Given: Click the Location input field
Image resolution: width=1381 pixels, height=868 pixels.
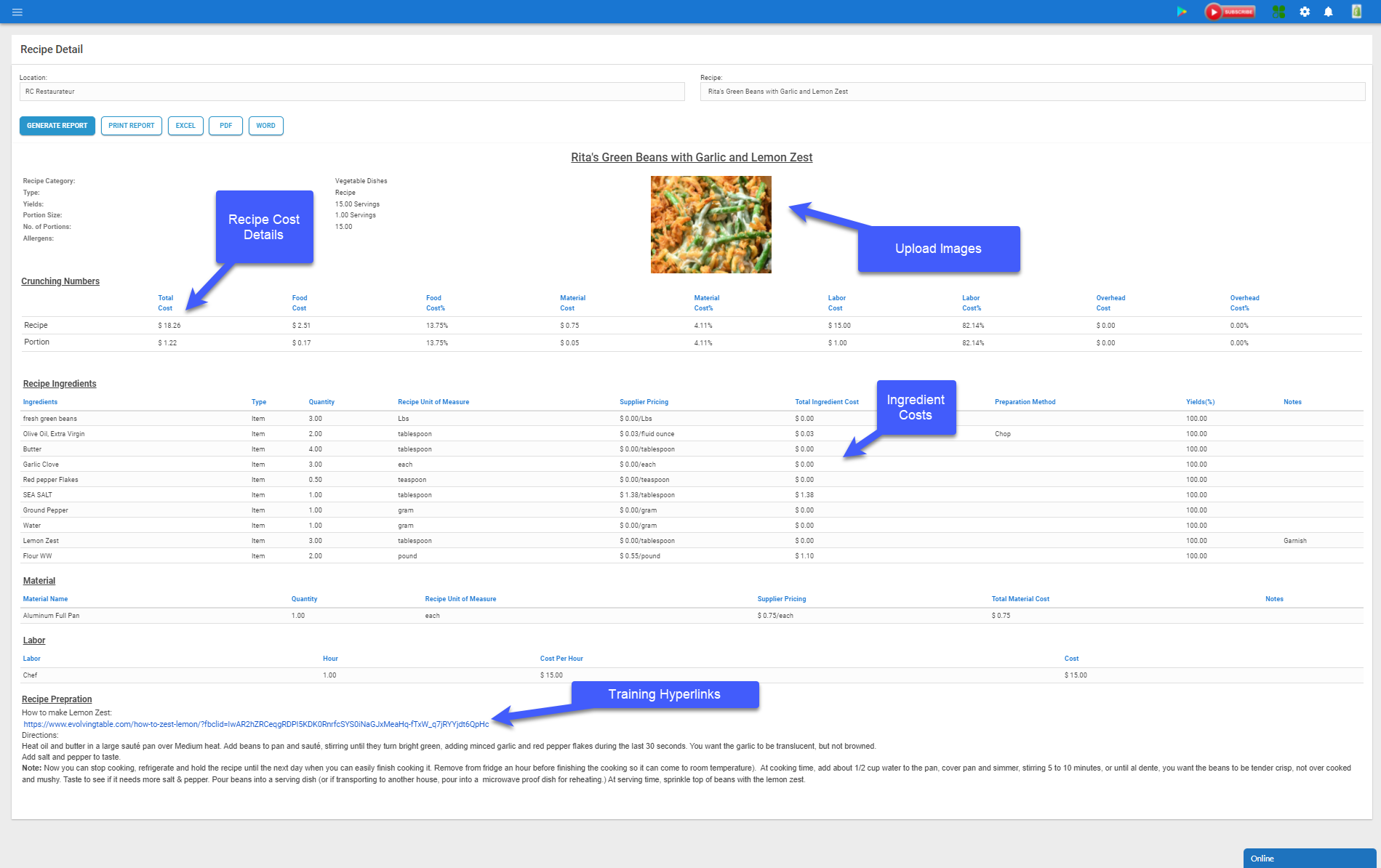Looking at the screenshot, I should click(x=351, y=91).
